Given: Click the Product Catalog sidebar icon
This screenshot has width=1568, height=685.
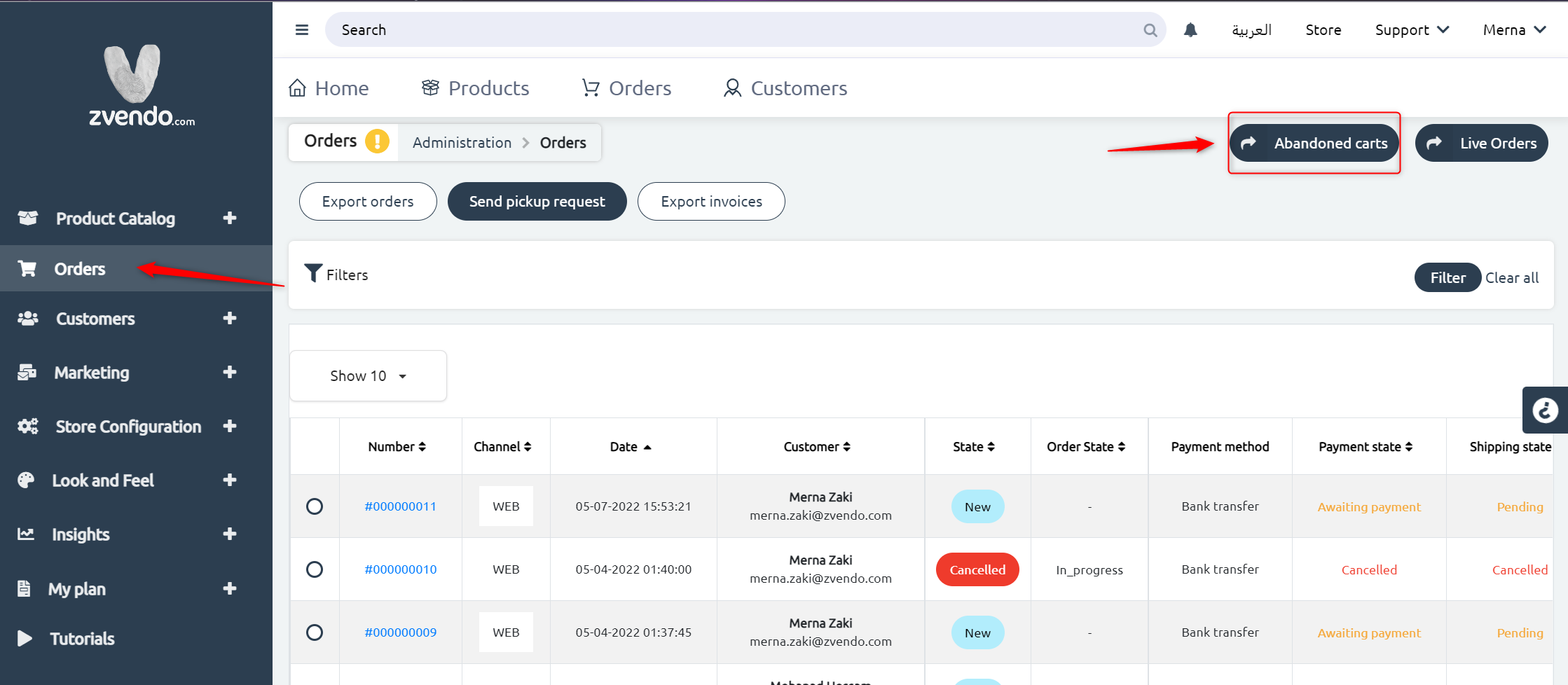Looking at the screenshot, I should 28,218.
